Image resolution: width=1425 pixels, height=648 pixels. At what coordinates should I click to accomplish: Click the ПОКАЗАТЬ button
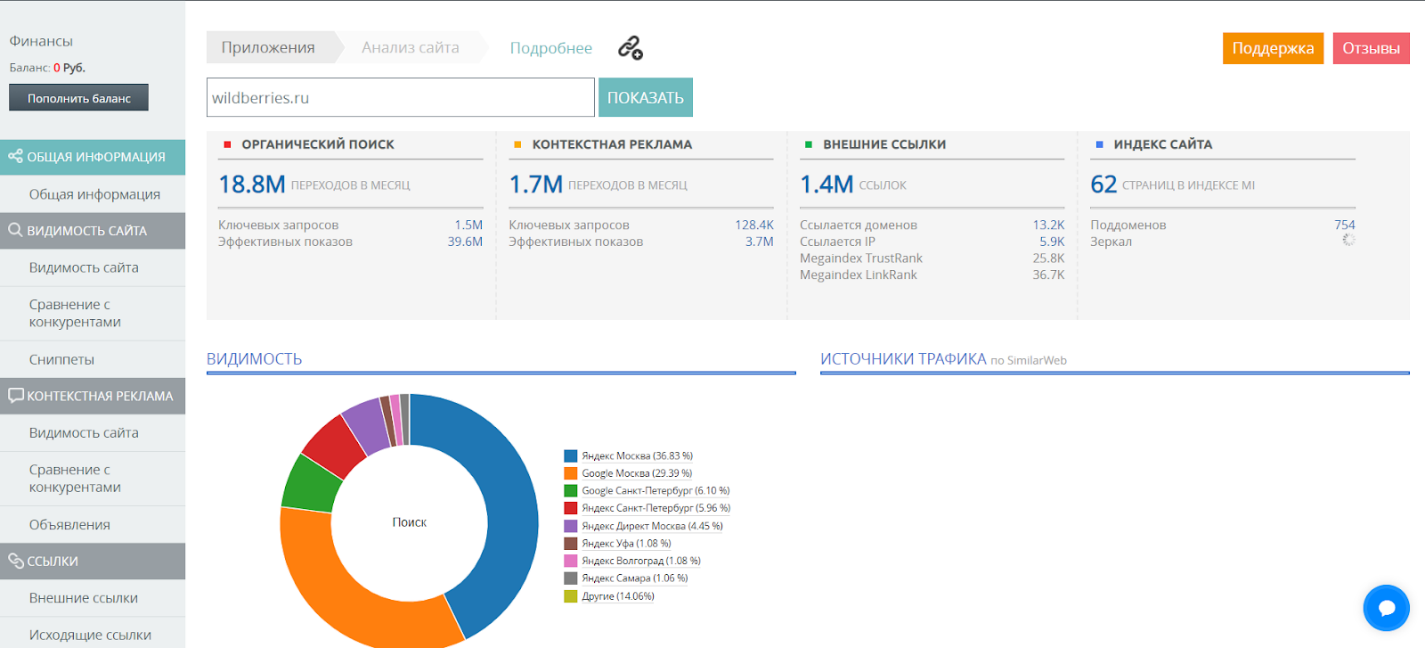[x=645, y=97]
